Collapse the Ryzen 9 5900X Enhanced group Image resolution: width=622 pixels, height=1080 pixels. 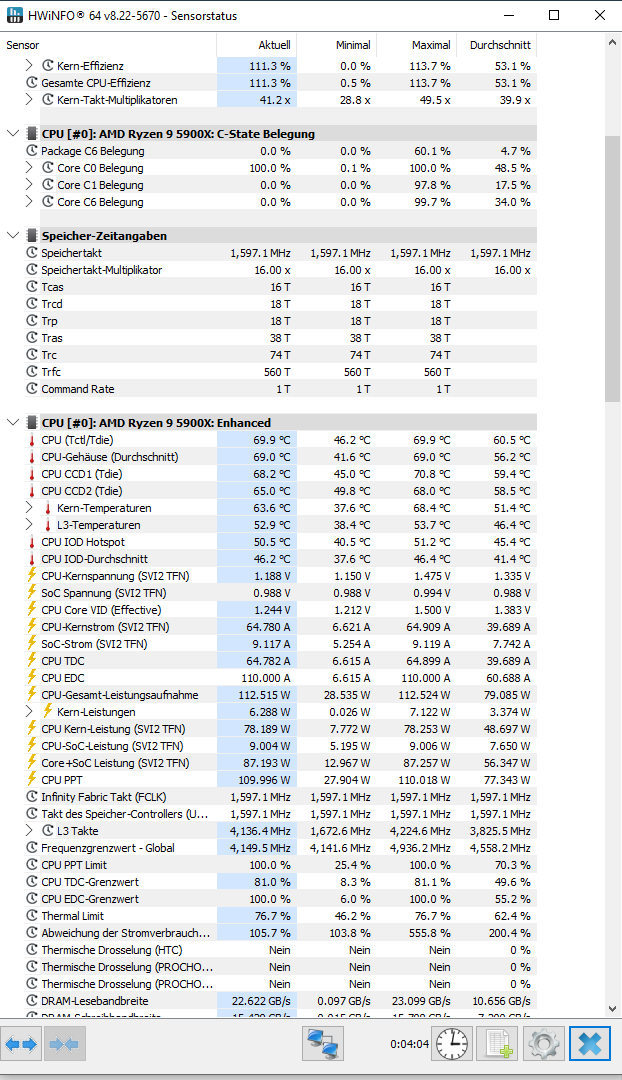point(12,422)
